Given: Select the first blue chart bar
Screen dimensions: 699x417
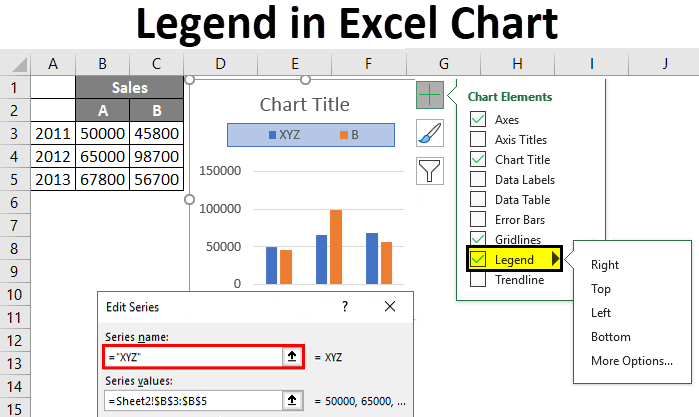Looking at the screenshot, I should click(x=271, y=265).
